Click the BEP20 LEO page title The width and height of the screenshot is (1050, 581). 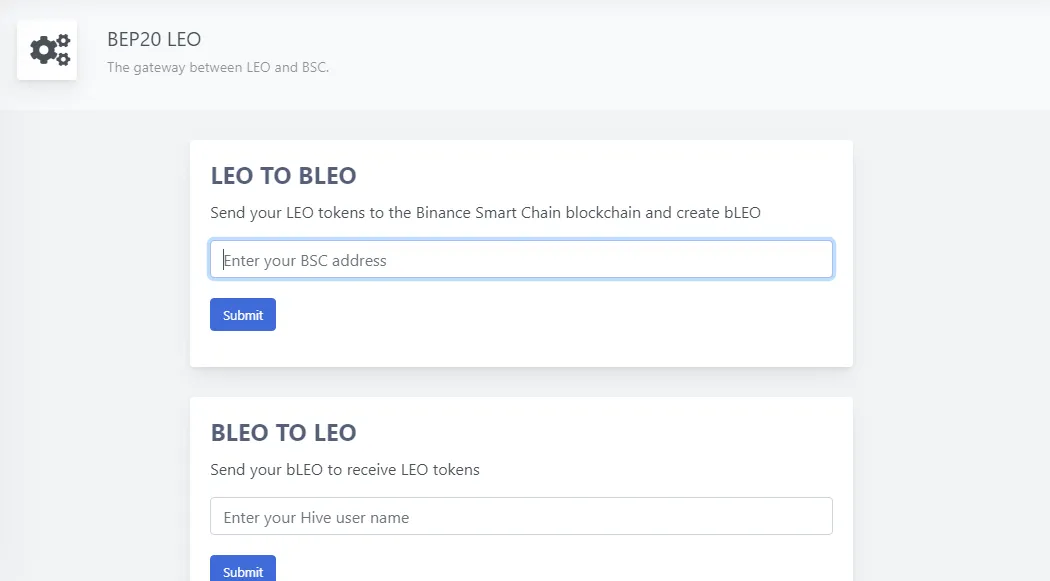tap(154, 39)
